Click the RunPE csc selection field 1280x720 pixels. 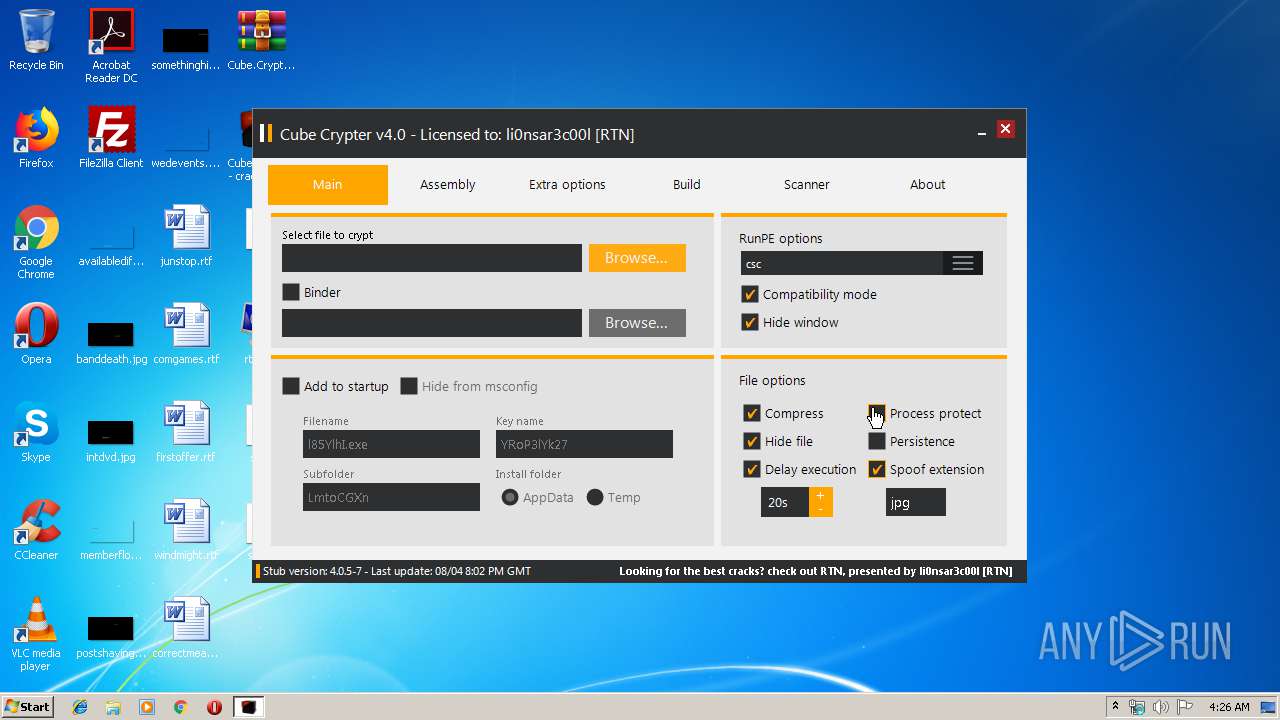pos(842,263)
